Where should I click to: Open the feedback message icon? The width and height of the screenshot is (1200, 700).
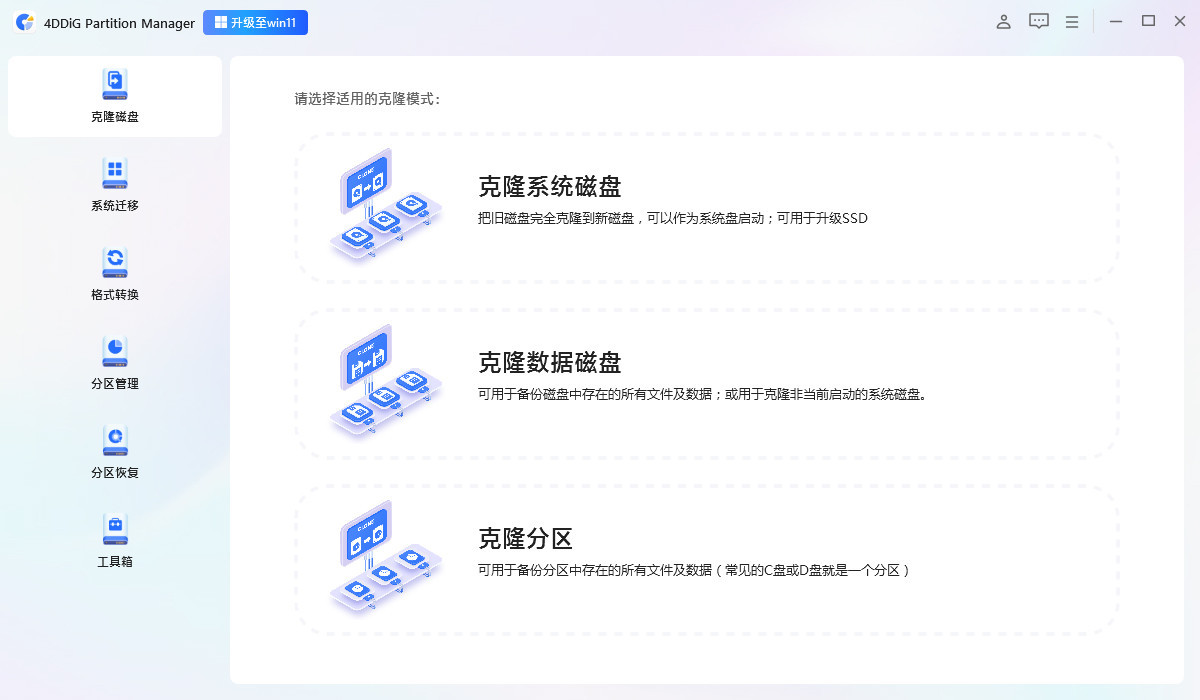pos(1038,21)
